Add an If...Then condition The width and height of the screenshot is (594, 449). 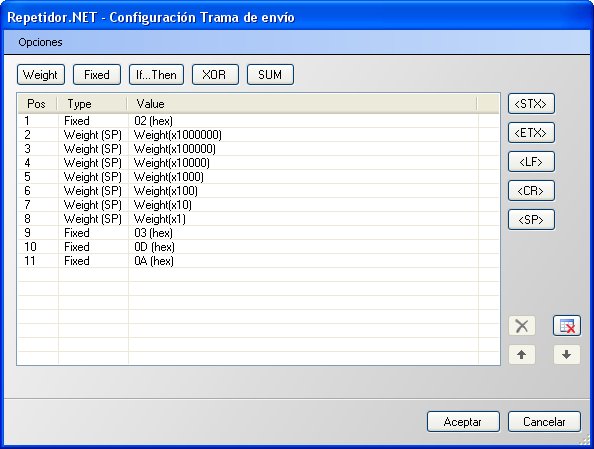point(156,75)
